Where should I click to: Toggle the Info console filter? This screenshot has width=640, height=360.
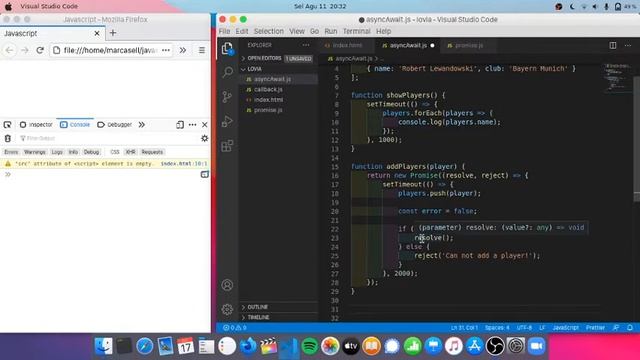pyautogui.click(x=73, y=152)
